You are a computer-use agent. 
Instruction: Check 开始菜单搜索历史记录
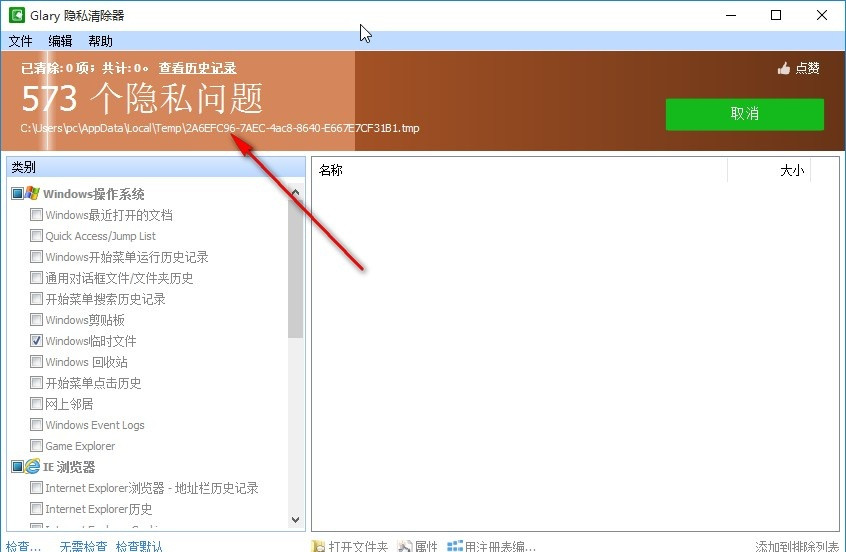tap(36, 298)
